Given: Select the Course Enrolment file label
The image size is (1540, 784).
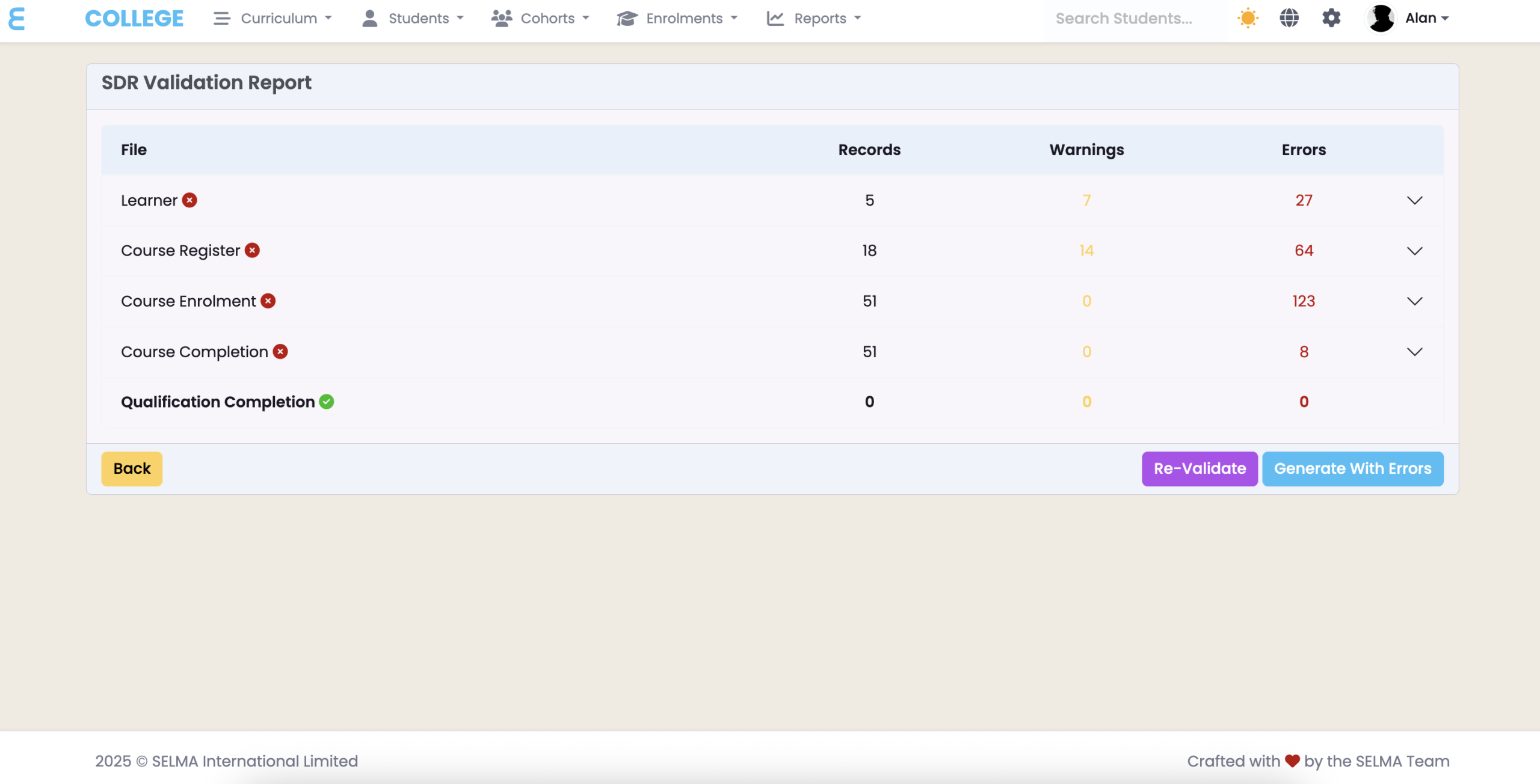Looking at the screenshot, I should [188, 301].
